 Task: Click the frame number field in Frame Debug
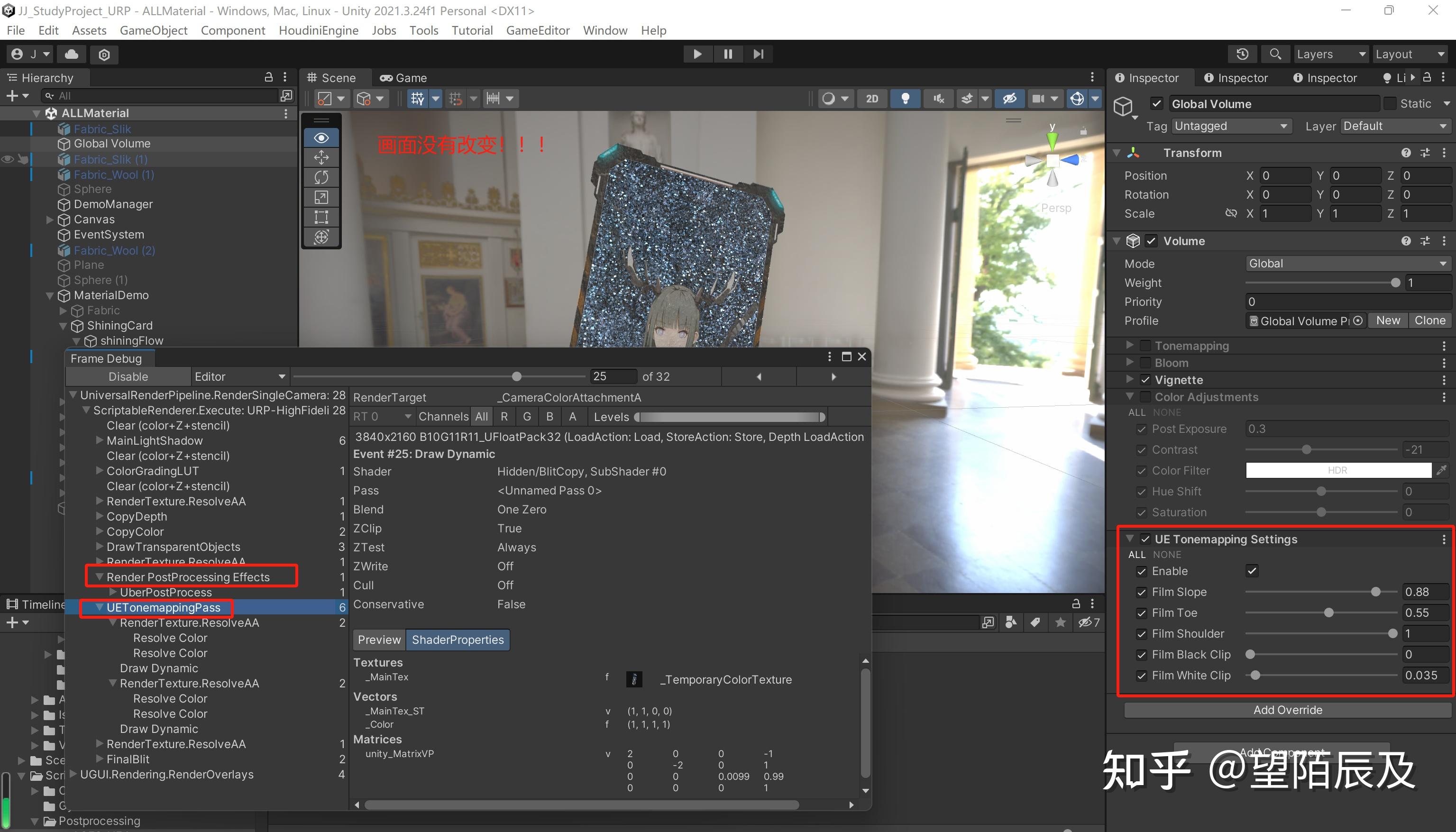[613, 376]
